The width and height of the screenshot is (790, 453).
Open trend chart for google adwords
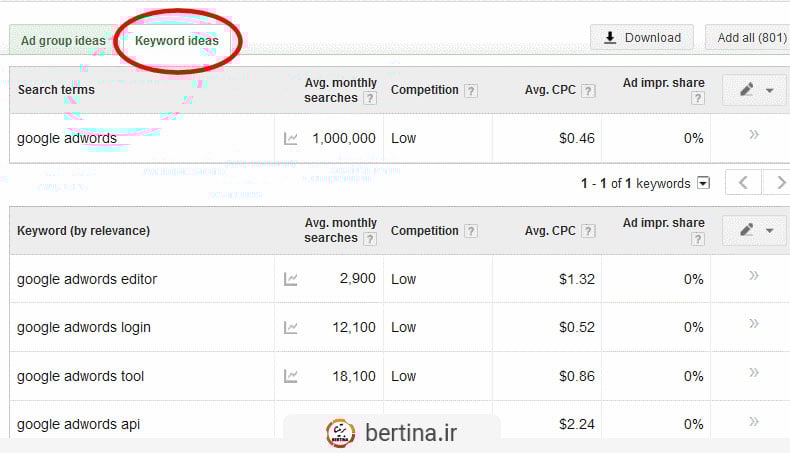pyautogui.click(x=291, y=138)
